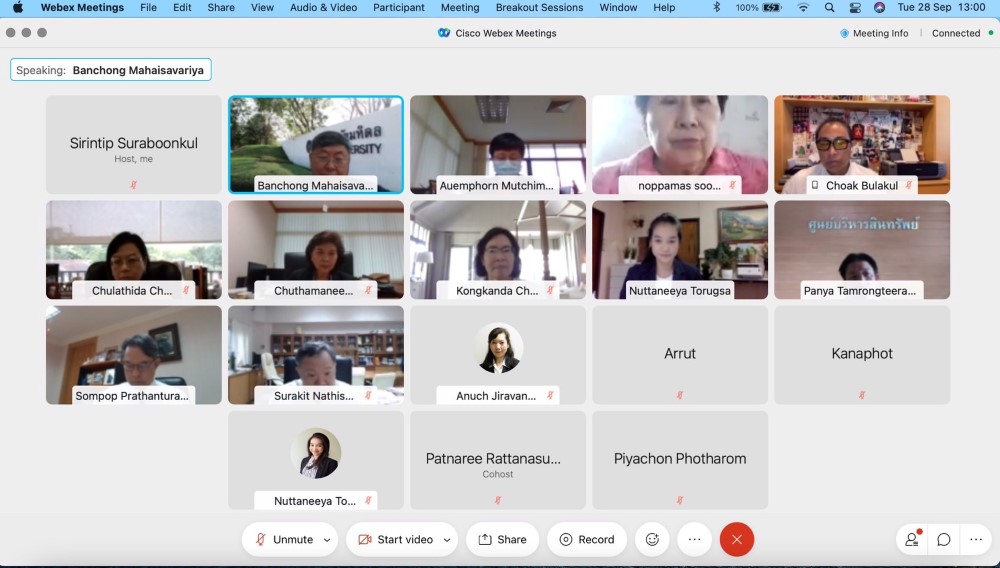1000x568 pixels.
Task: Open more options in the center toolbar
Action: (x=695, y=539)
